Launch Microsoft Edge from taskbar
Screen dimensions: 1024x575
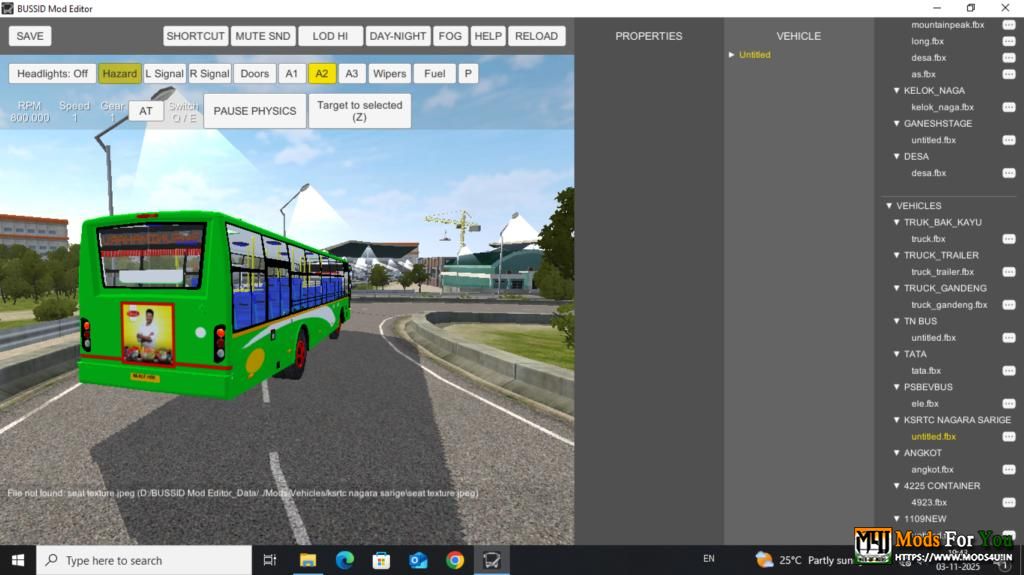tap(345, 560)
